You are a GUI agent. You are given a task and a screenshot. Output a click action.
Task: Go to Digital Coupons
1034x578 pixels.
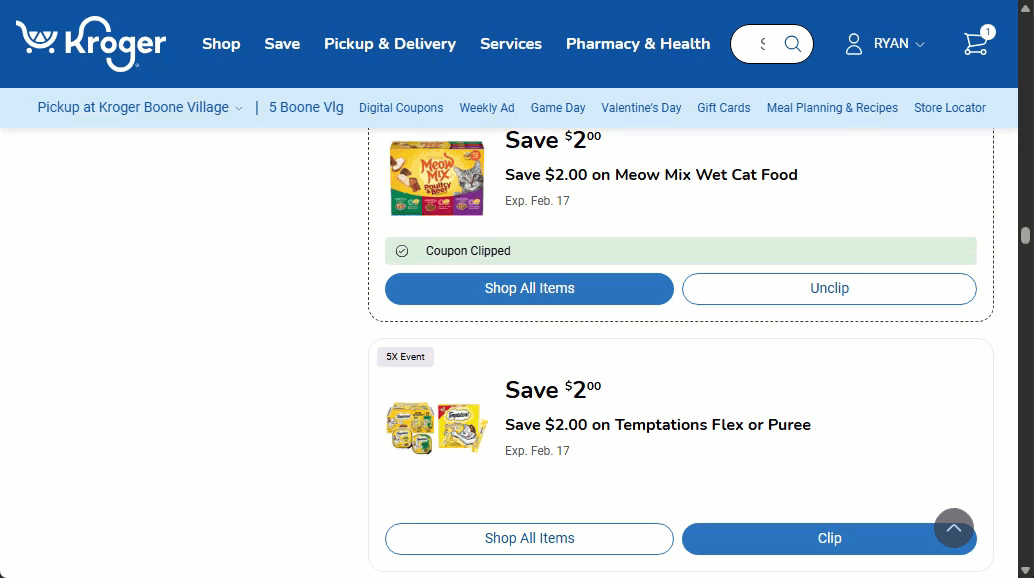[401, 108]
